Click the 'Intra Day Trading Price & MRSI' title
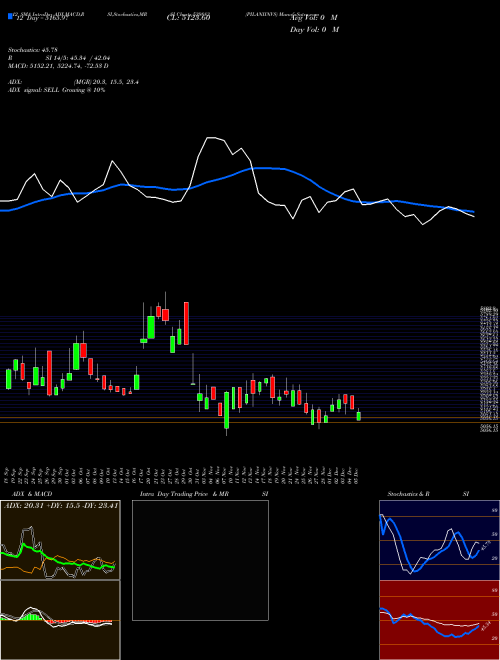Screen dimensions: 500x660 [x=205, y=494]
